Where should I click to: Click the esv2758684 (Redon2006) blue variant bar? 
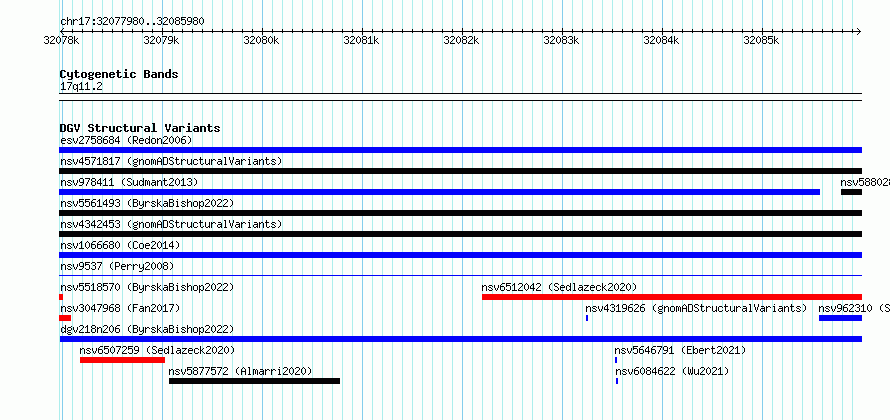(460, 150)
